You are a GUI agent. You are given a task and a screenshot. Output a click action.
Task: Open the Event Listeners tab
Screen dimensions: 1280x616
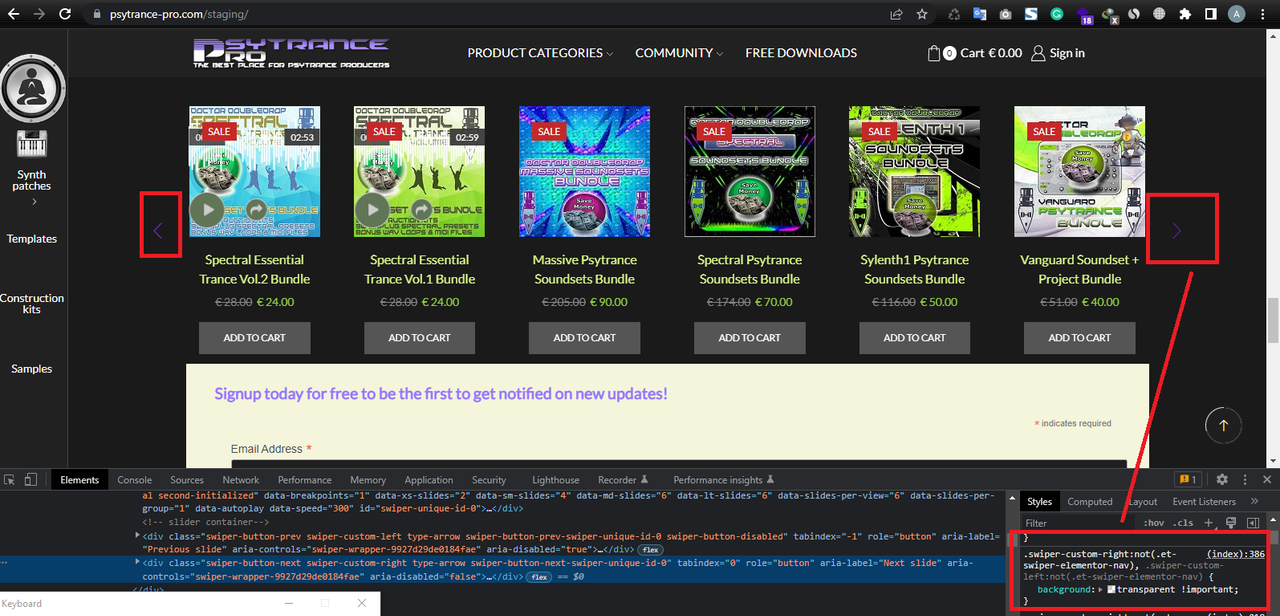coord(1204,502)
